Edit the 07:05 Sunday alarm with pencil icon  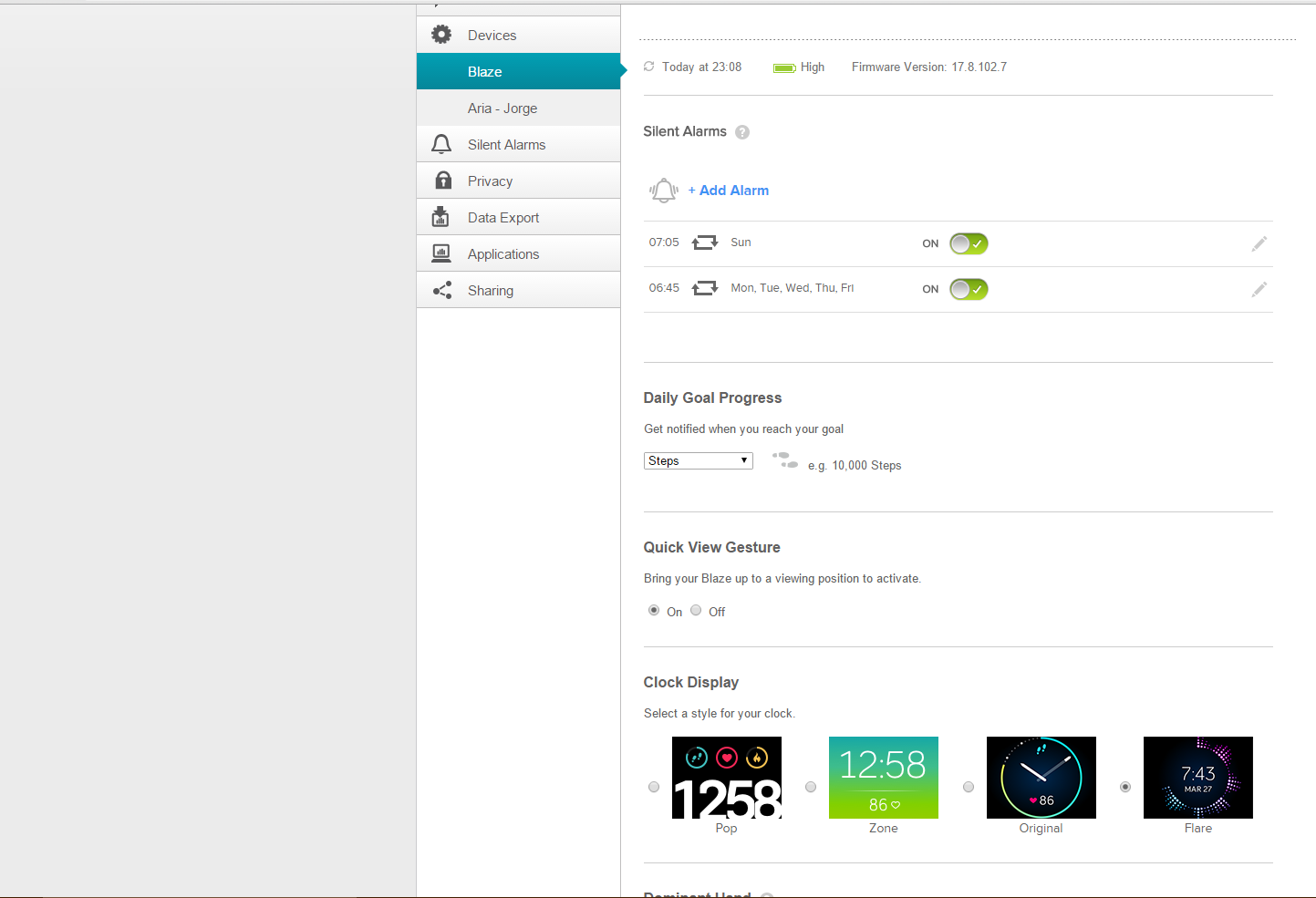click(x=1259, y=243)
